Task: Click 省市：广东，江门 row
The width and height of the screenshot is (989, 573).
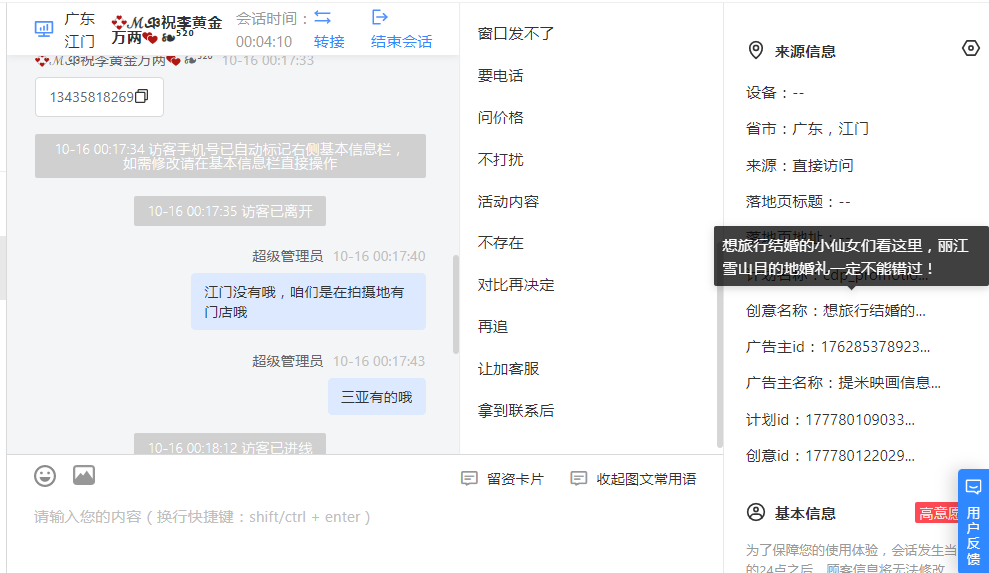Action: 807,129
